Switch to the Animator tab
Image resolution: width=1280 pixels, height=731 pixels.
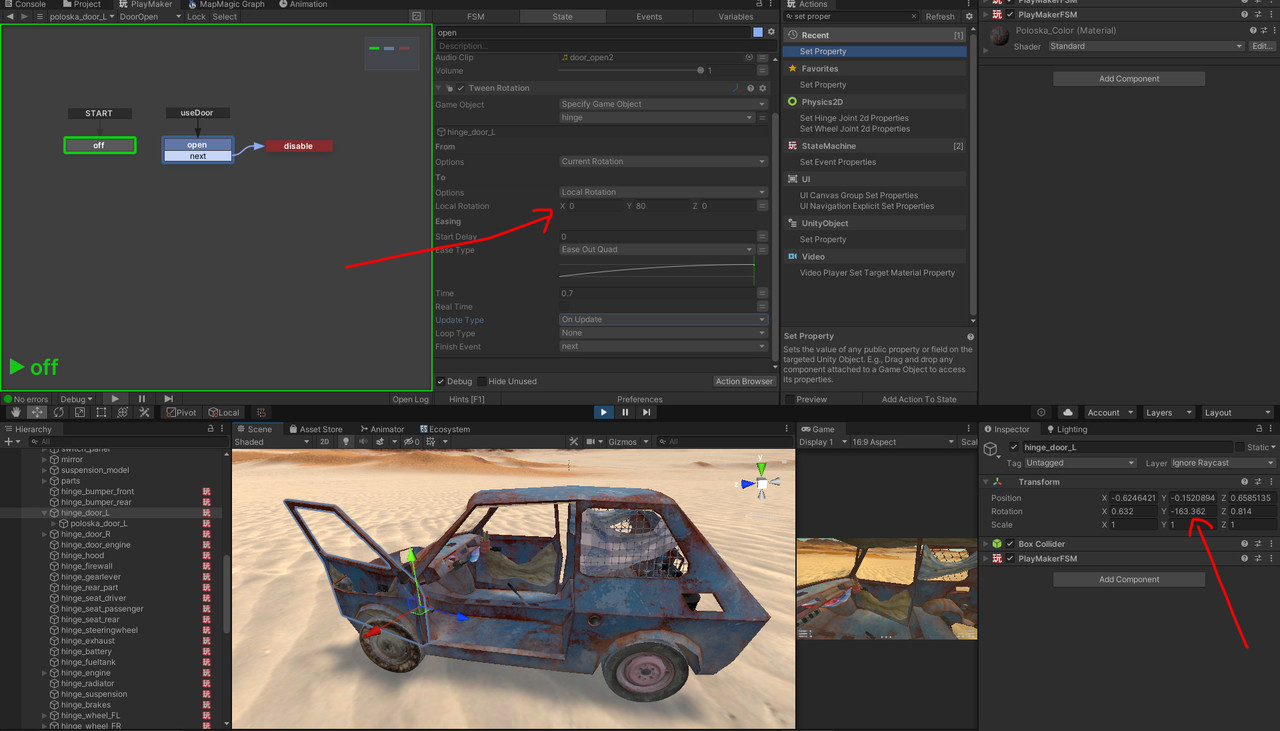[x=382, y=429]
